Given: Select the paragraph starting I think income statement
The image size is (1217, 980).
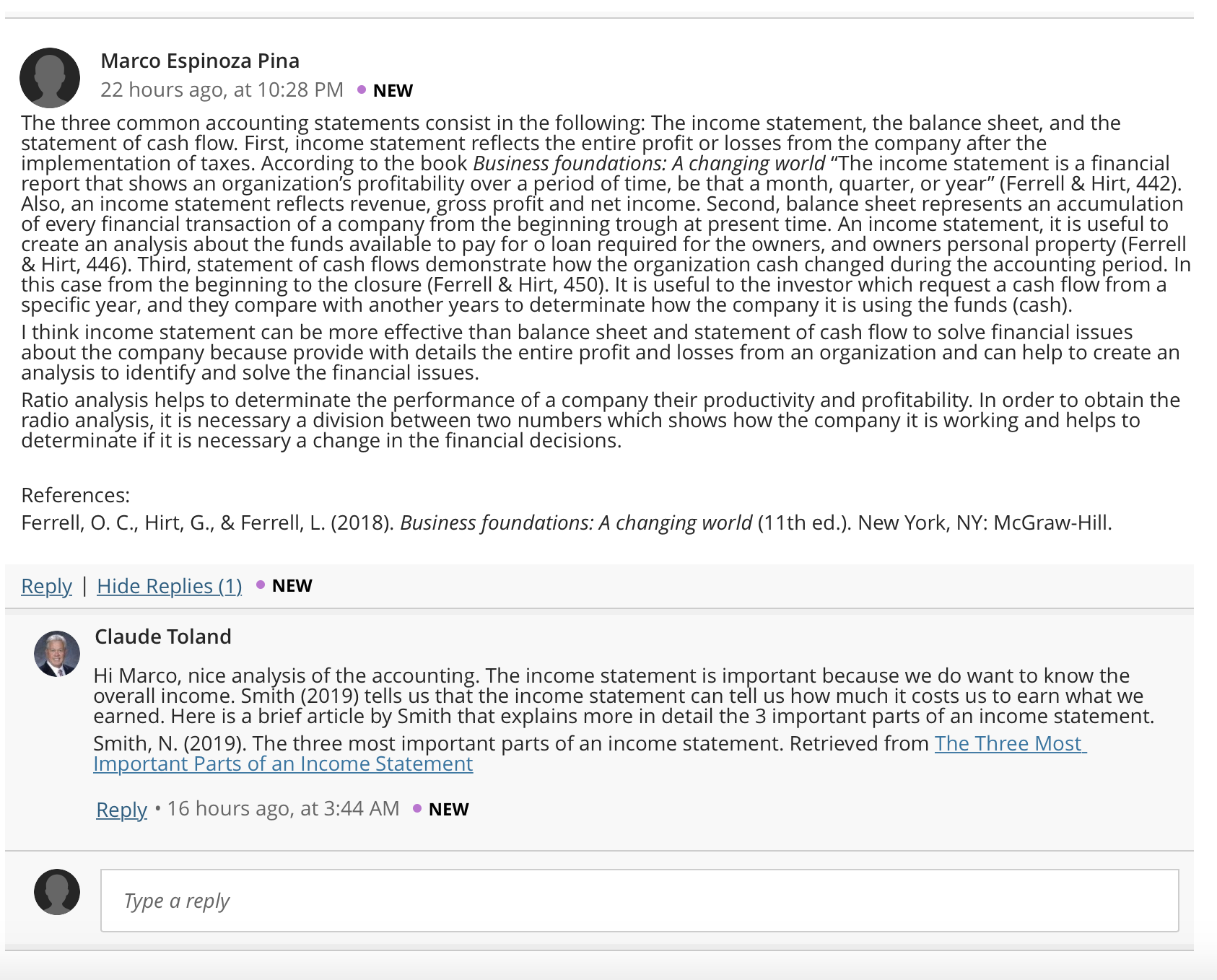Looking at the screenshot, I should pyautogui.click(x=601, y=352).
